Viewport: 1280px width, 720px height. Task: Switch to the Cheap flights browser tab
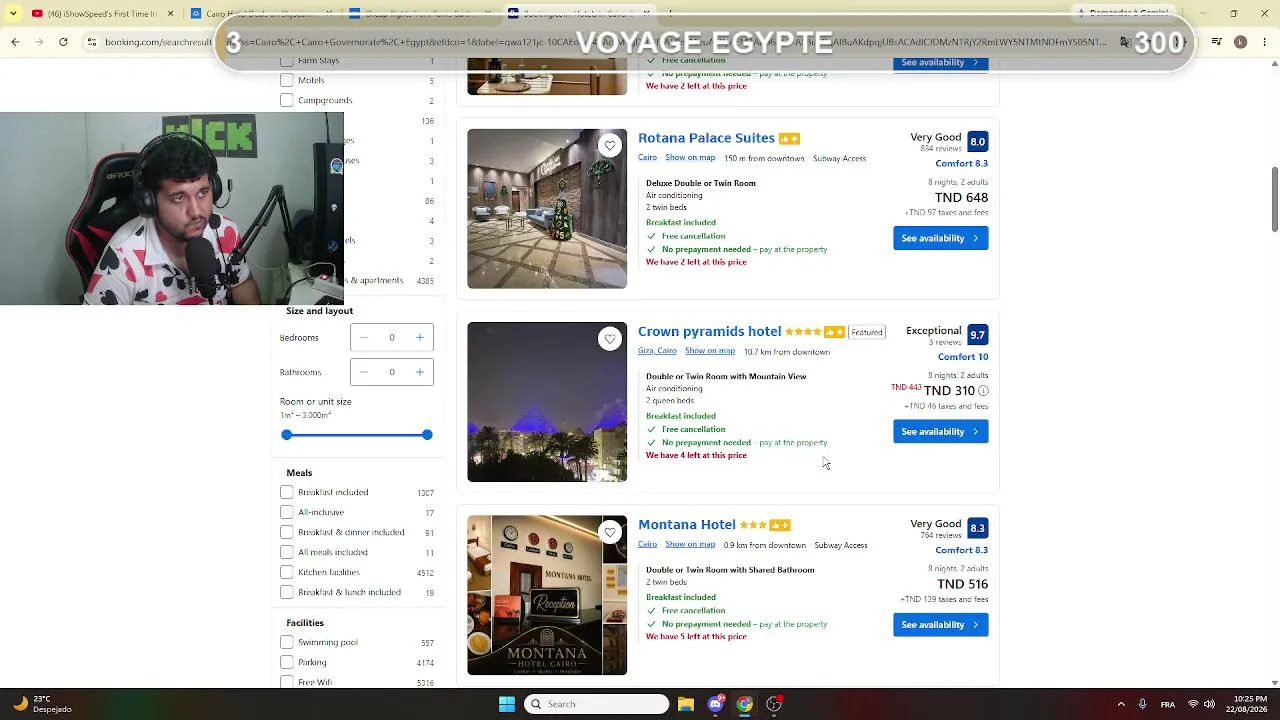(x=420, y=14)
